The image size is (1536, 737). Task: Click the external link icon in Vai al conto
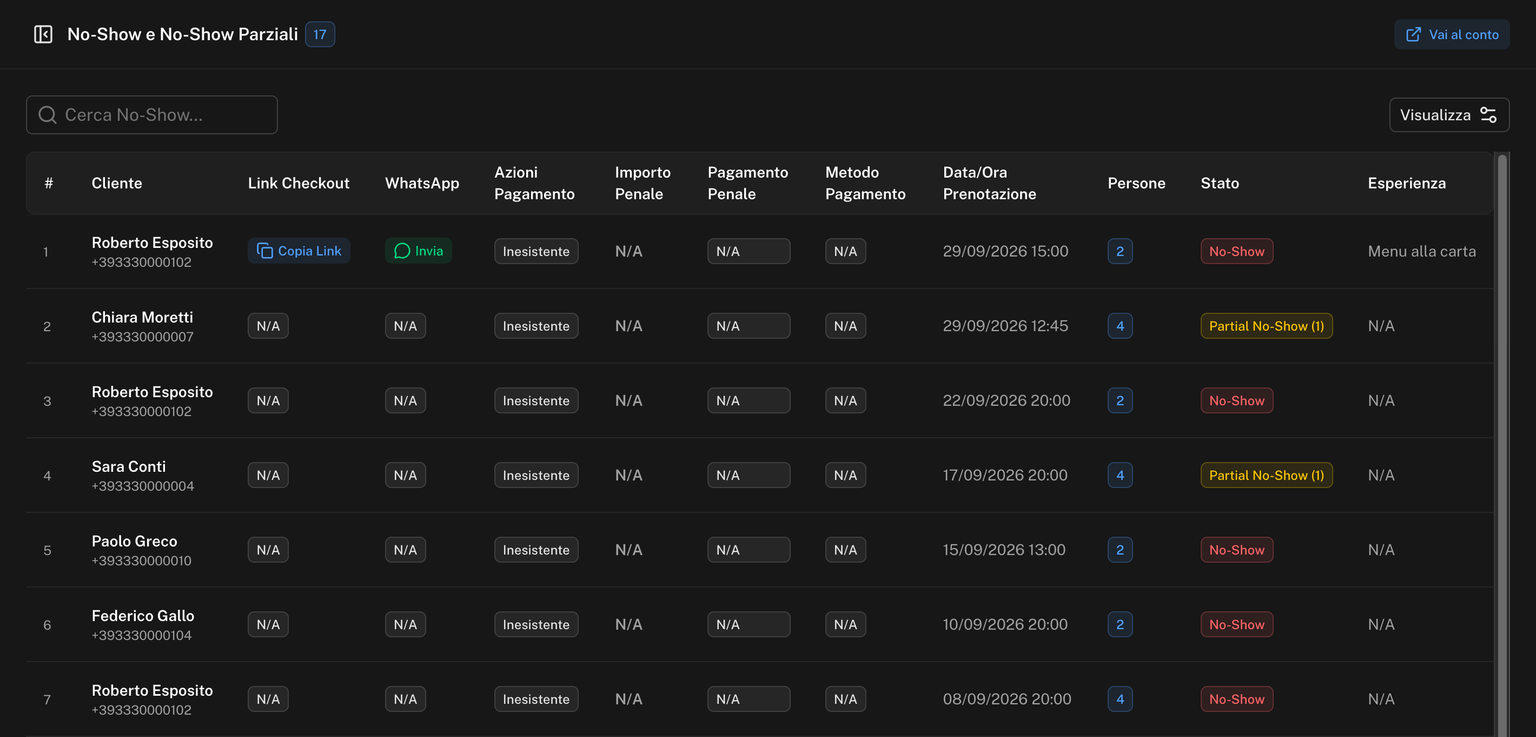[1413, 35]
